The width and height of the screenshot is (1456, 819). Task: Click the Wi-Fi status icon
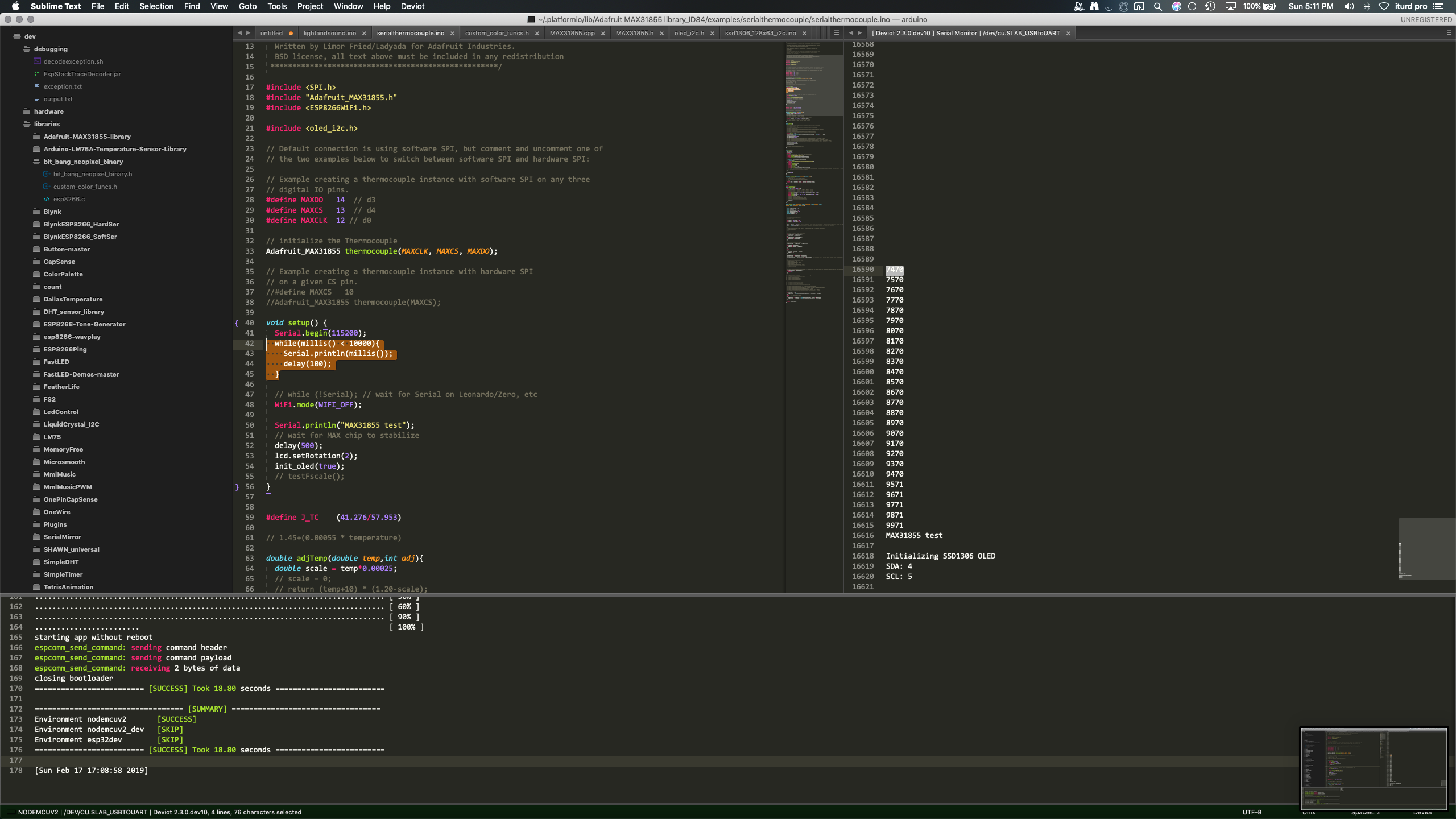[1384, 6]
